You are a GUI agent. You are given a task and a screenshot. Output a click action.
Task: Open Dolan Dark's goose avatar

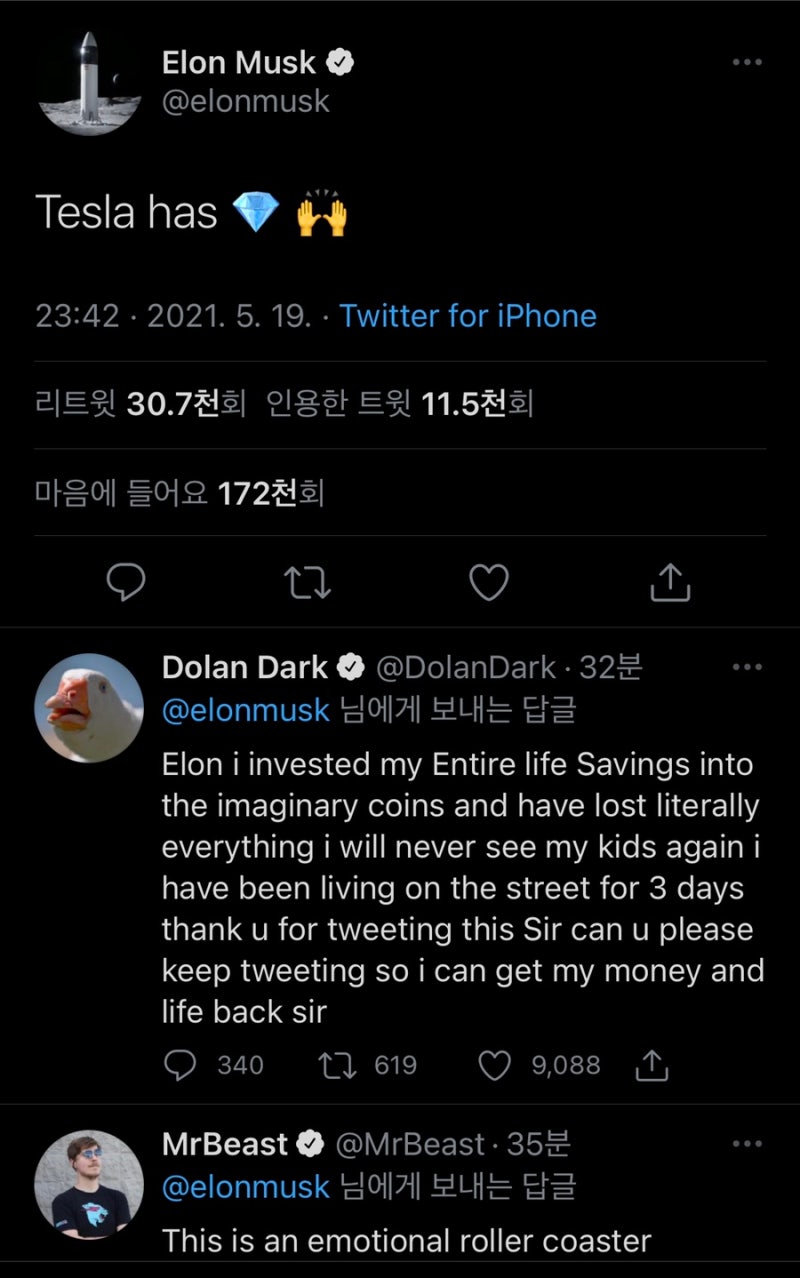coord(88,708)
